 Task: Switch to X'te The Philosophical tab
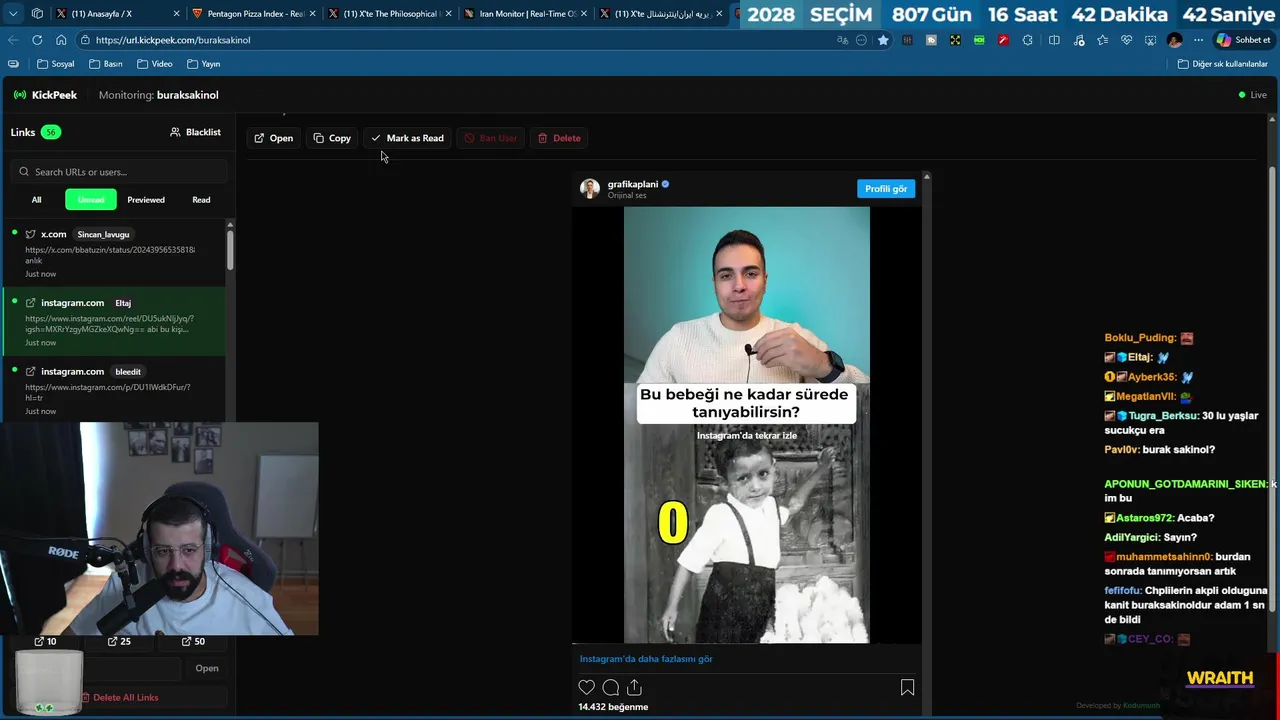[x=390, y=14]
